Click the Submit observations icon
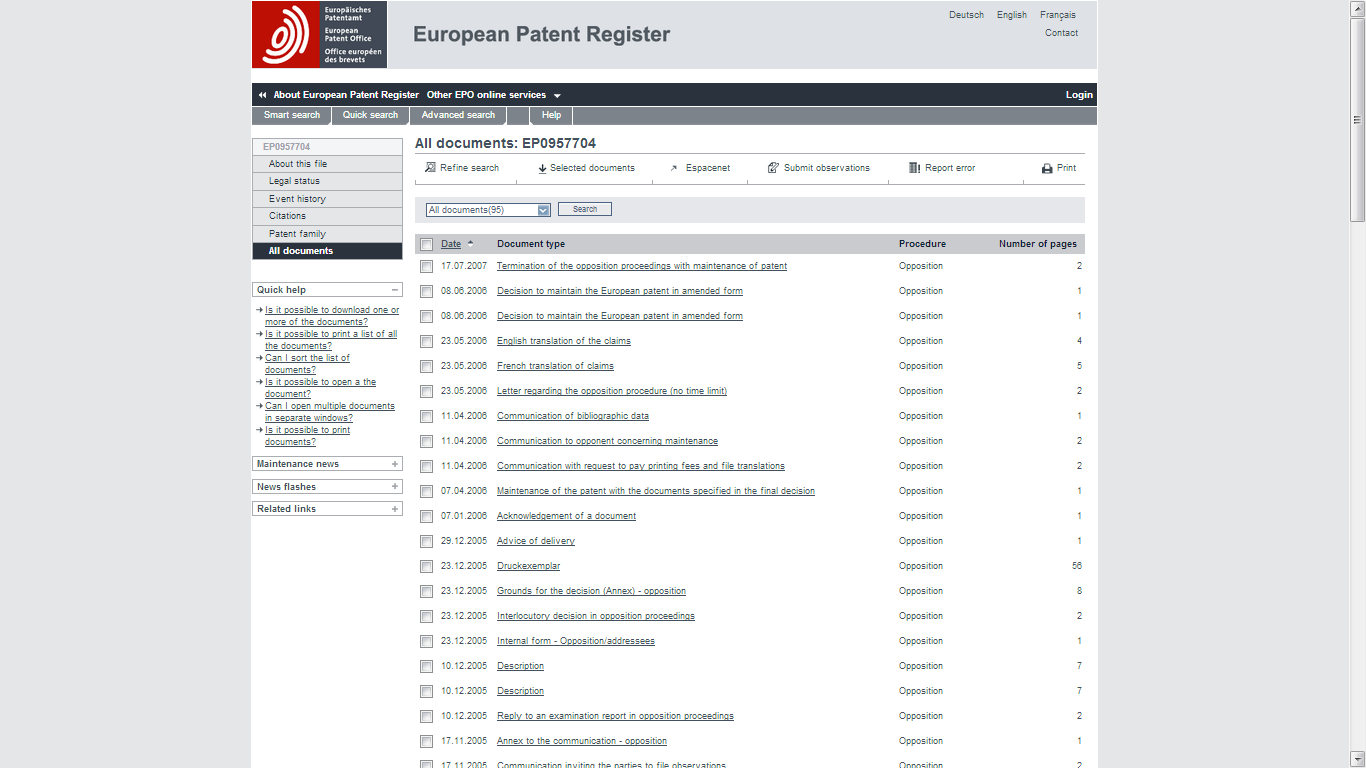 [x=773, y=168]
